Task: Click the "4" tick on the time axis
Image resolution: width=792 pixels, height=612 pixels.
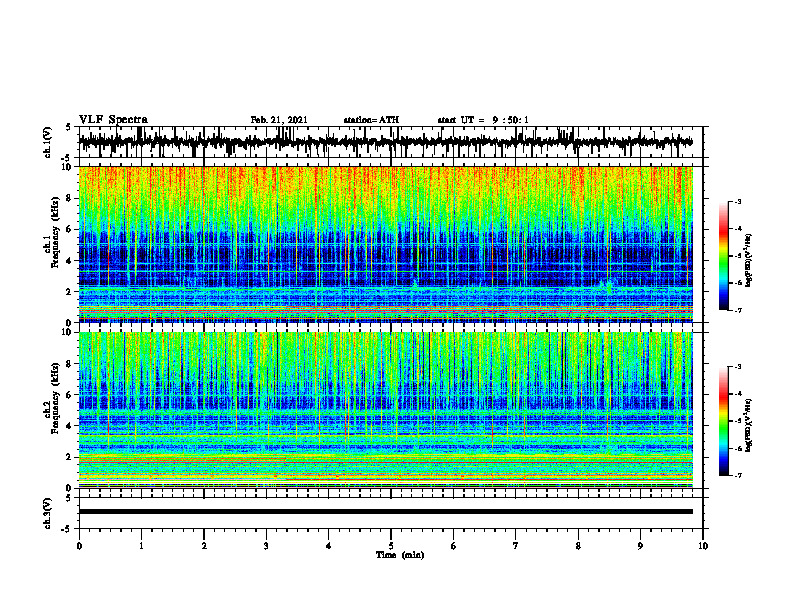Action: coord(329,546)
